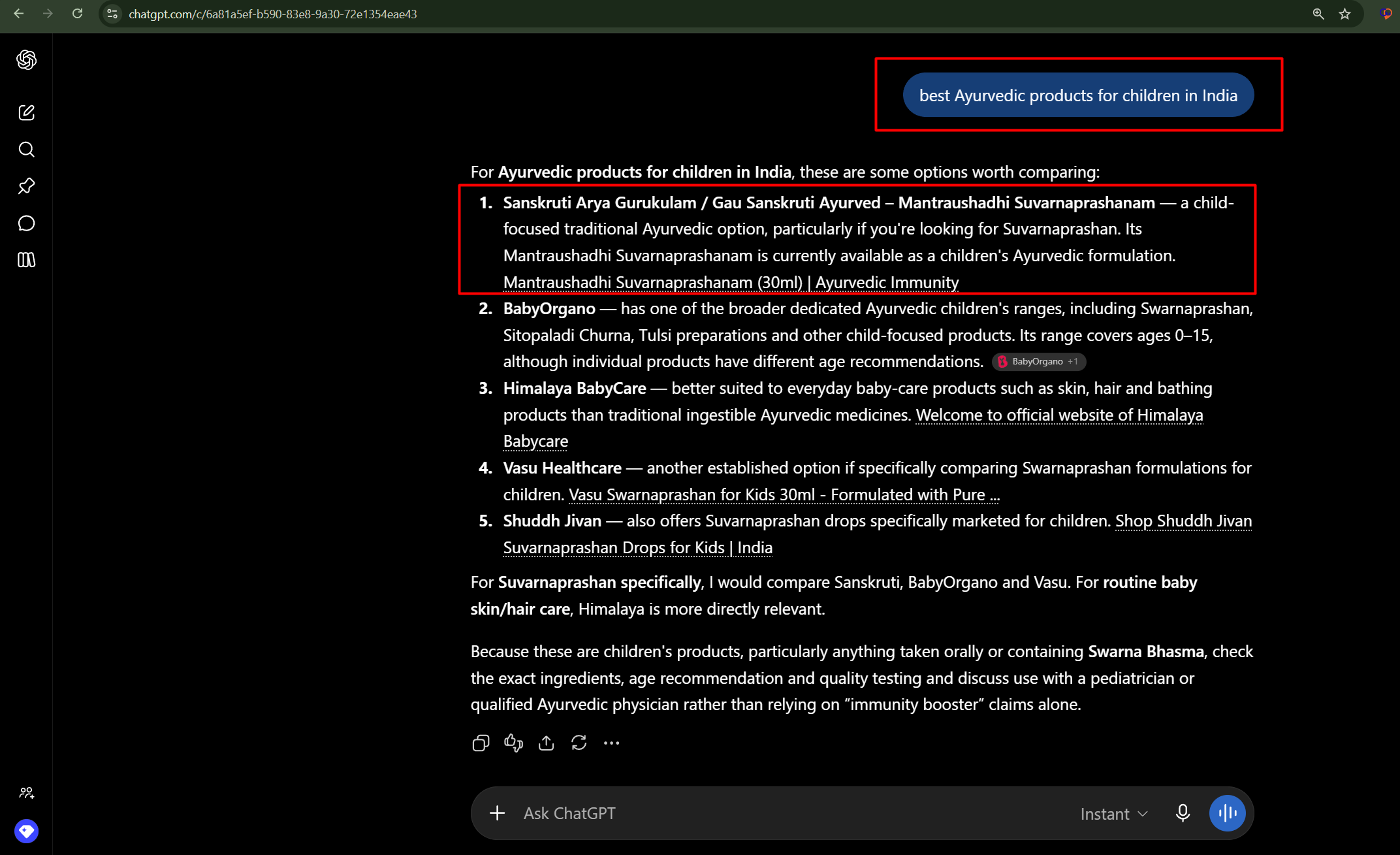This screenshot has width=1400, height=855.
Task: Open the library books icon
Action: click(x=26, y=260)
